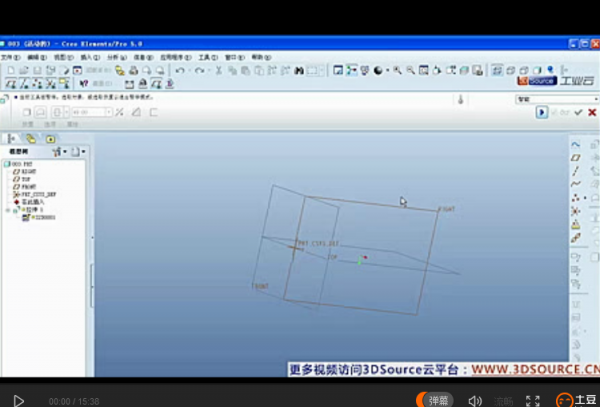Toggle the datum planes display icon
The width and height of the screenshot is (600, 407).
pyautogui.click(x=11, y=83)
